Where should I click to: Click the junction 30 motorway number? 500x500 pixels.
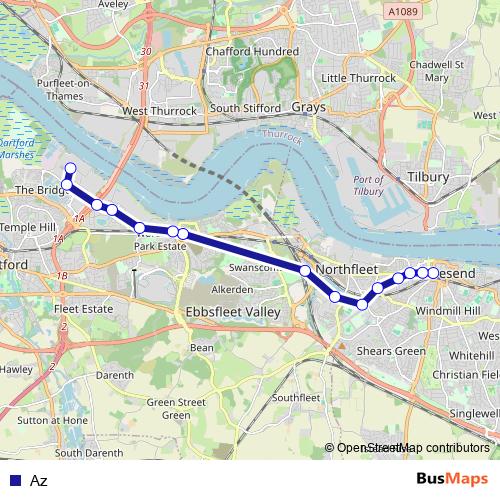(146, 51)
